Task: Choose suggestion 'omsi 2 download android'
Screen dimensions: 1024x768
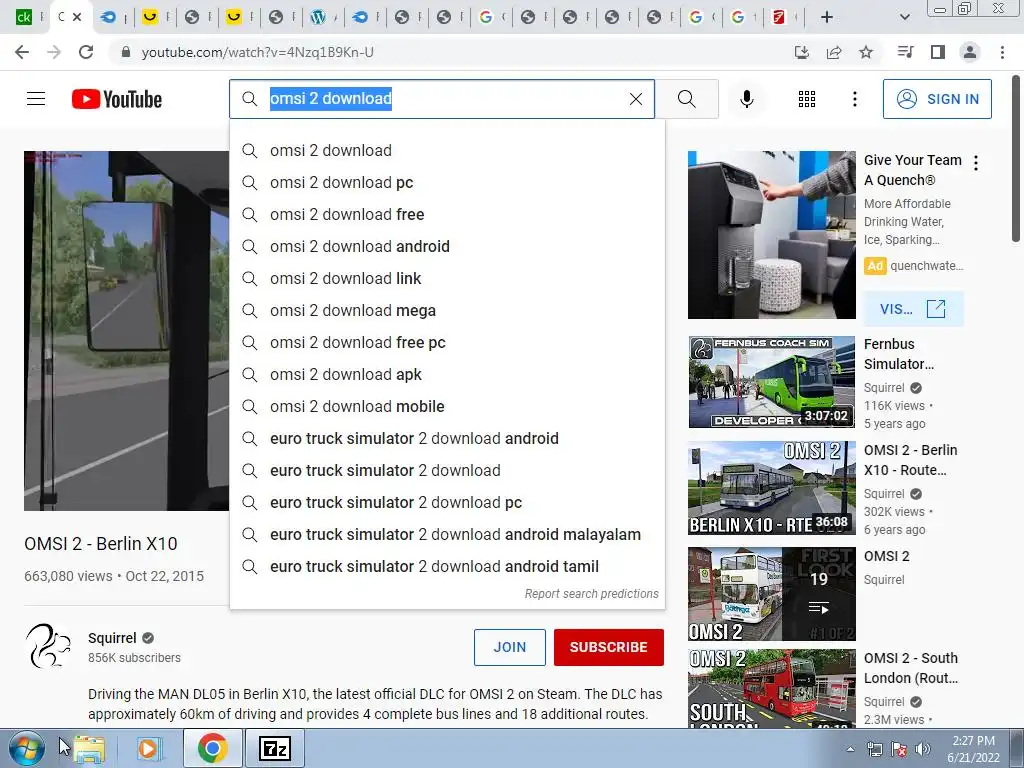Action: (x=447, y=246)
